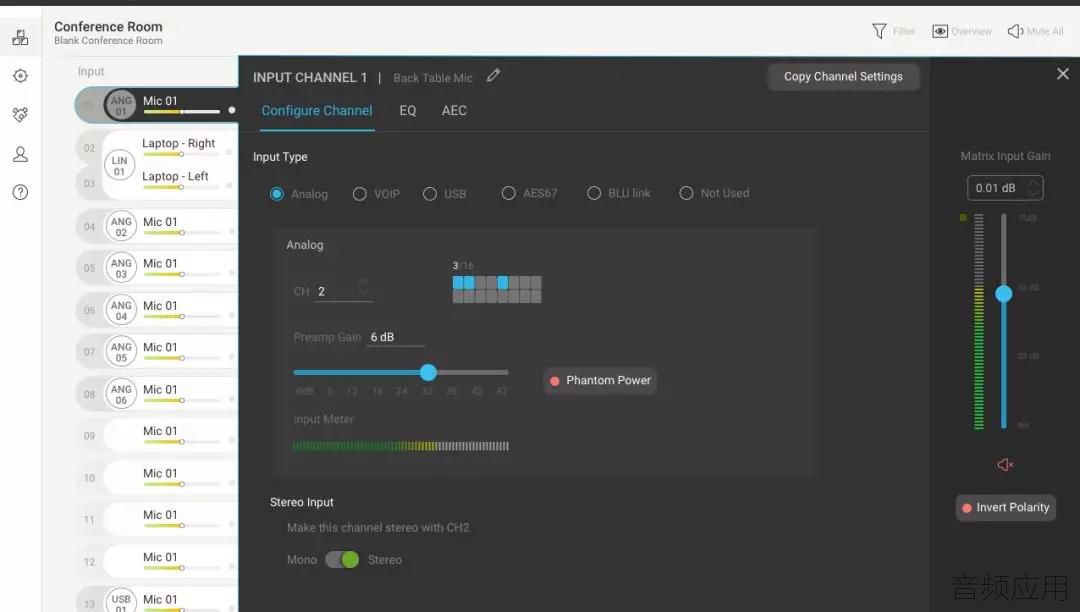The width and height of the screenshot is (1080, 612).
Task: Toggle the Mono/Stereo switch
Action: coord(342,560)
